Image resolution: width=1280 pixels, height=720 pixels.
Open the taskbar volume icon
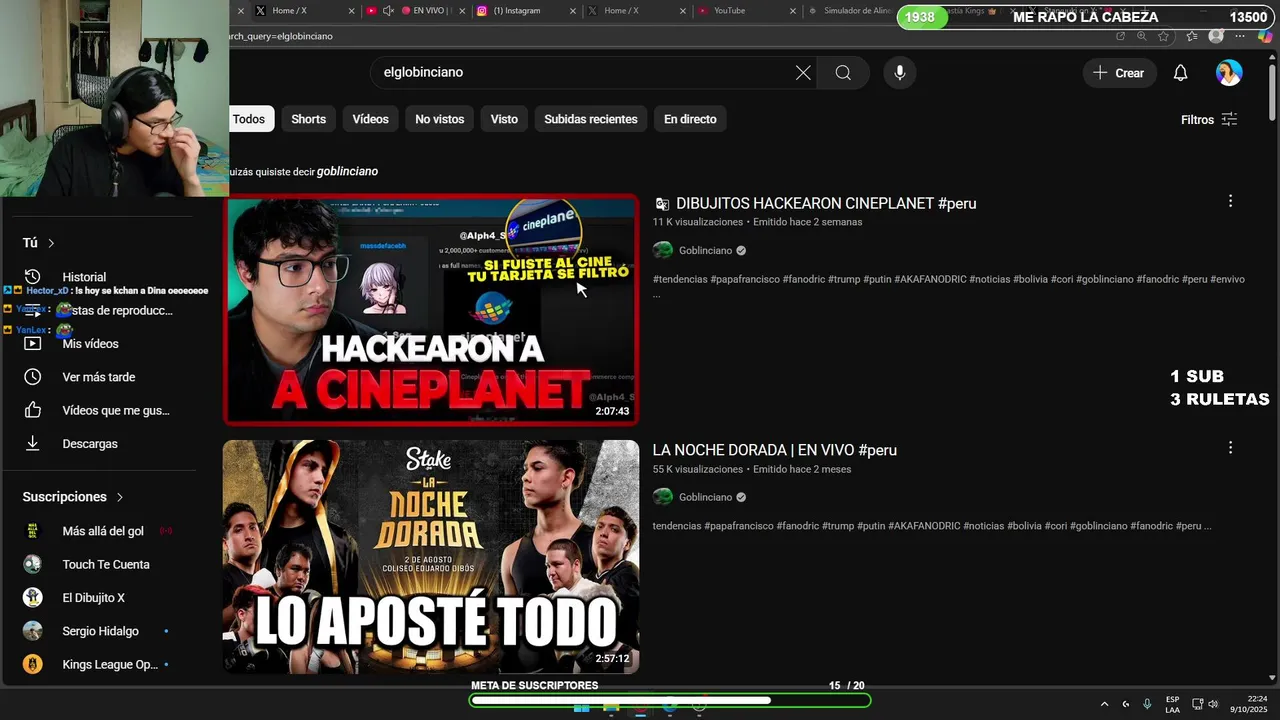[x=1213, y=704]
